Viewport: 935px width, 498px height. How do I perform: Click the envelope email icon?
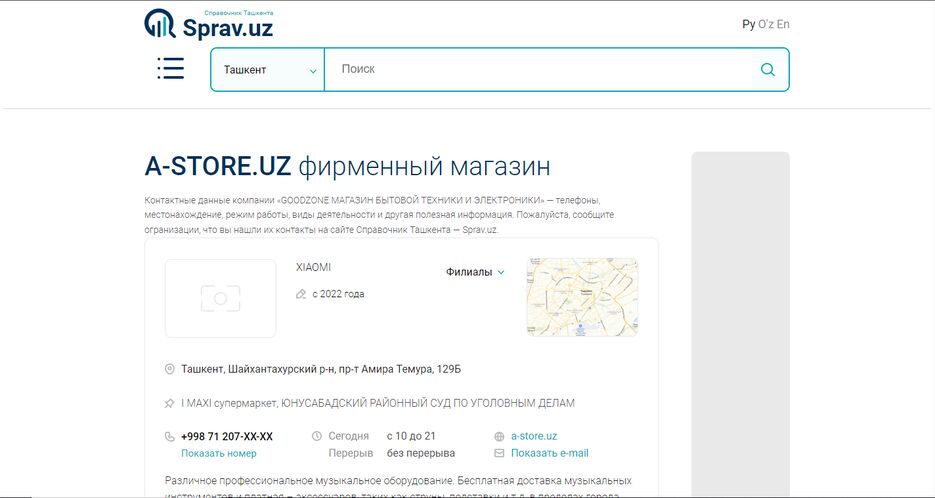pyautogui.click(x=499, y=453)
